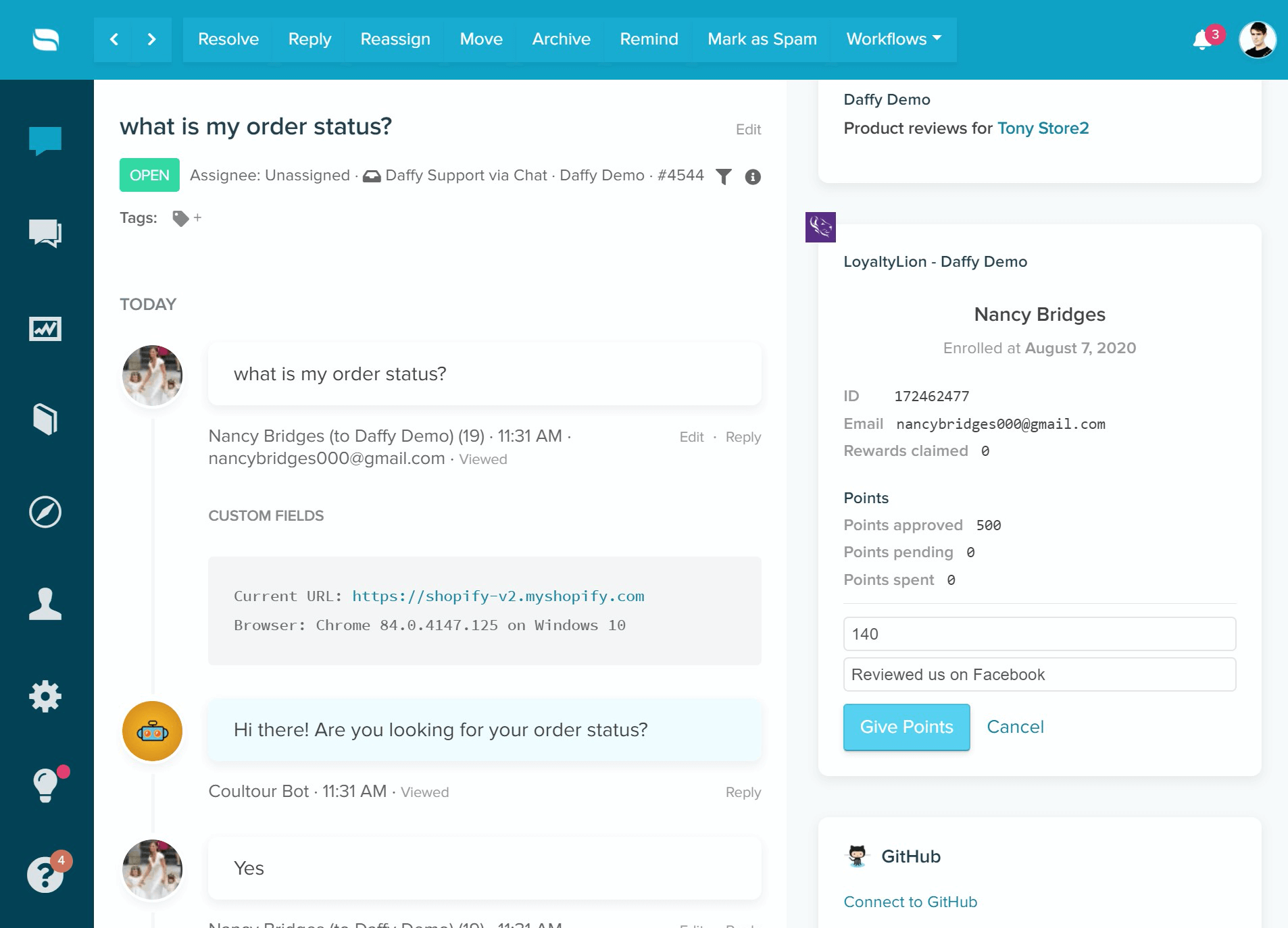Click Archive in the toolbar
This screenshot has width=1288, height=928.
click(x=561, y=39)
